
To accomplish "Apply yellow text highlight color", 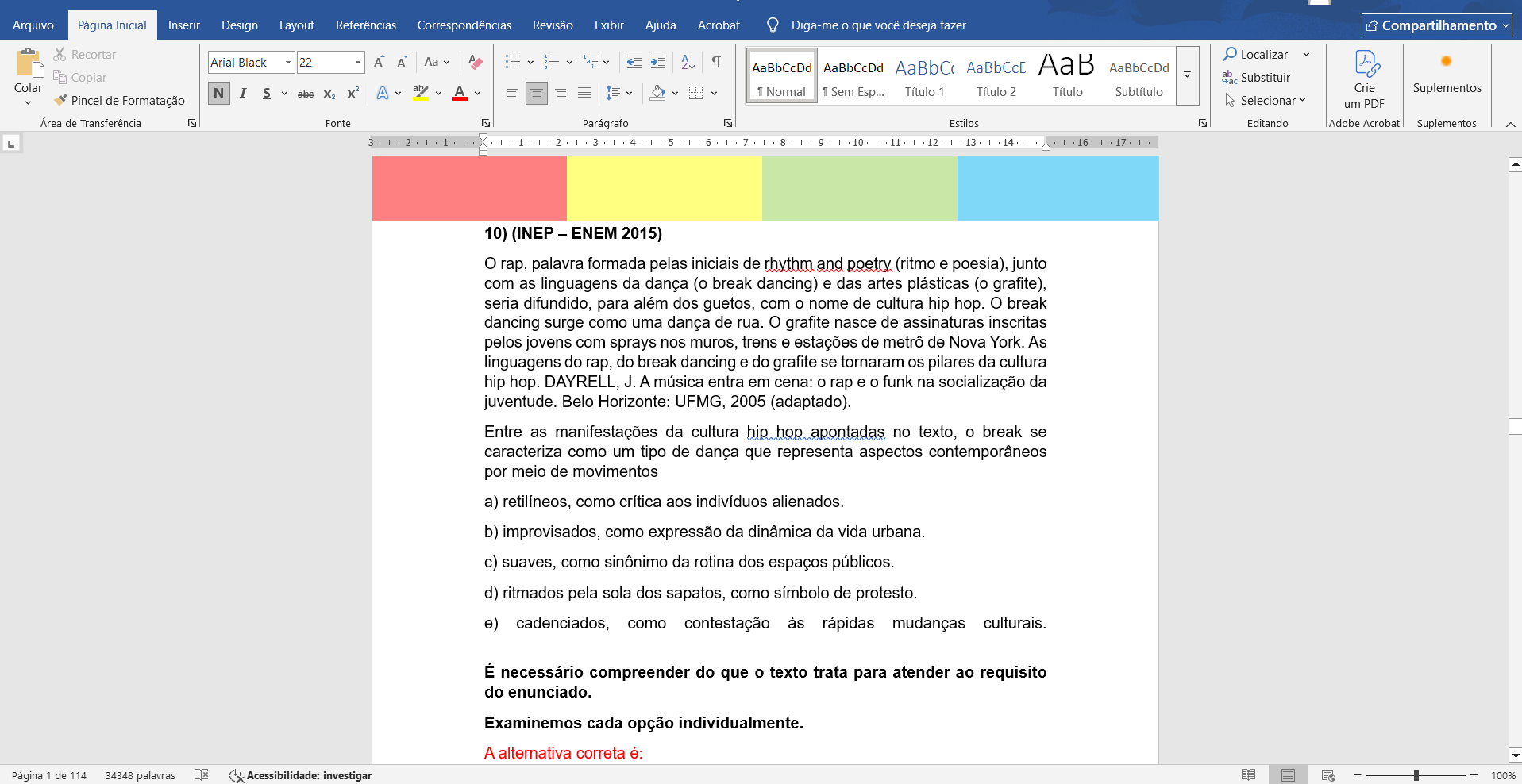I will [421, 94].
